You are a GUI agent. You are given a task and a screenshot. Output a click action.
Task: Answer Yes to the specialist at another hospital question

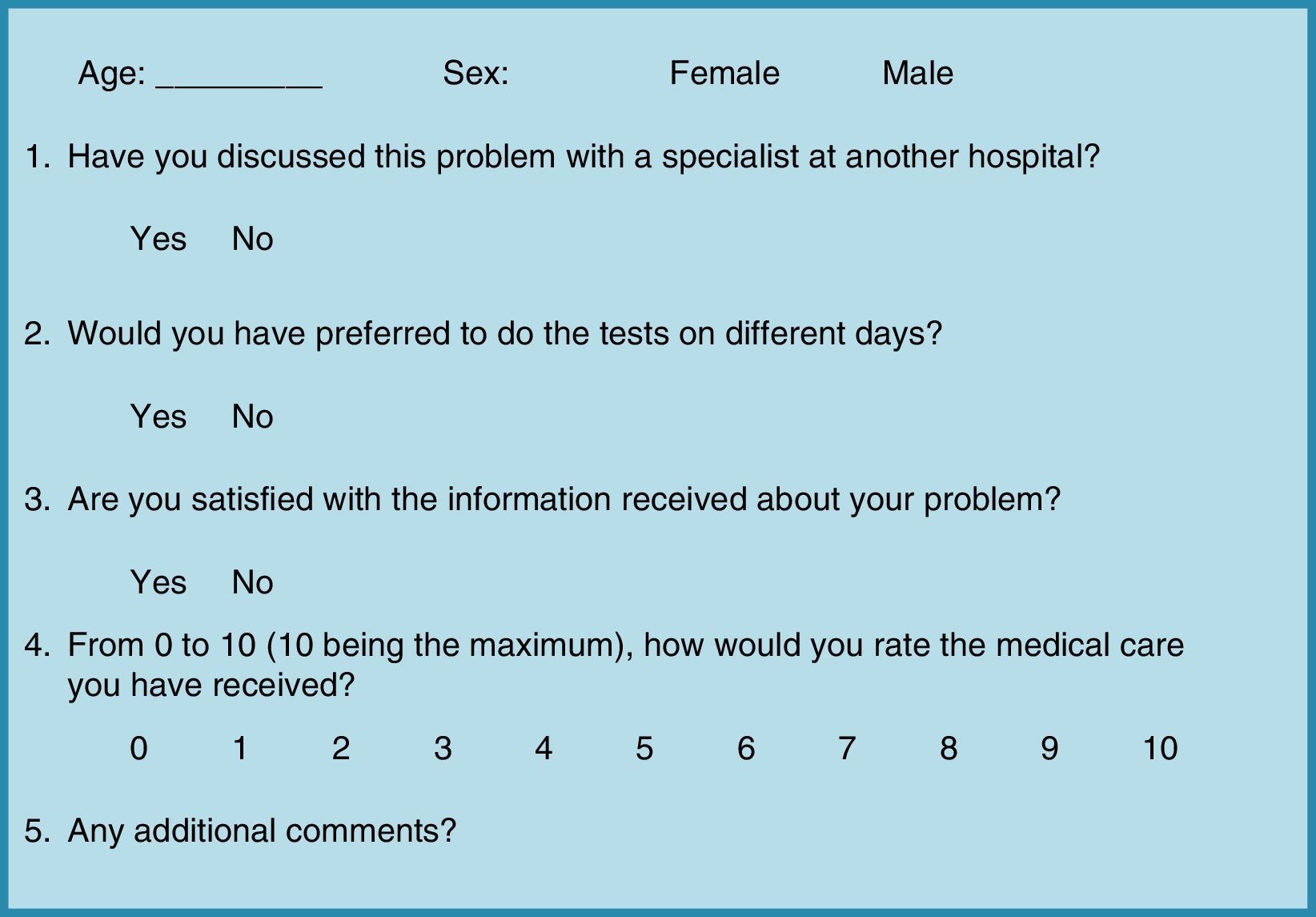coord(158,239)
